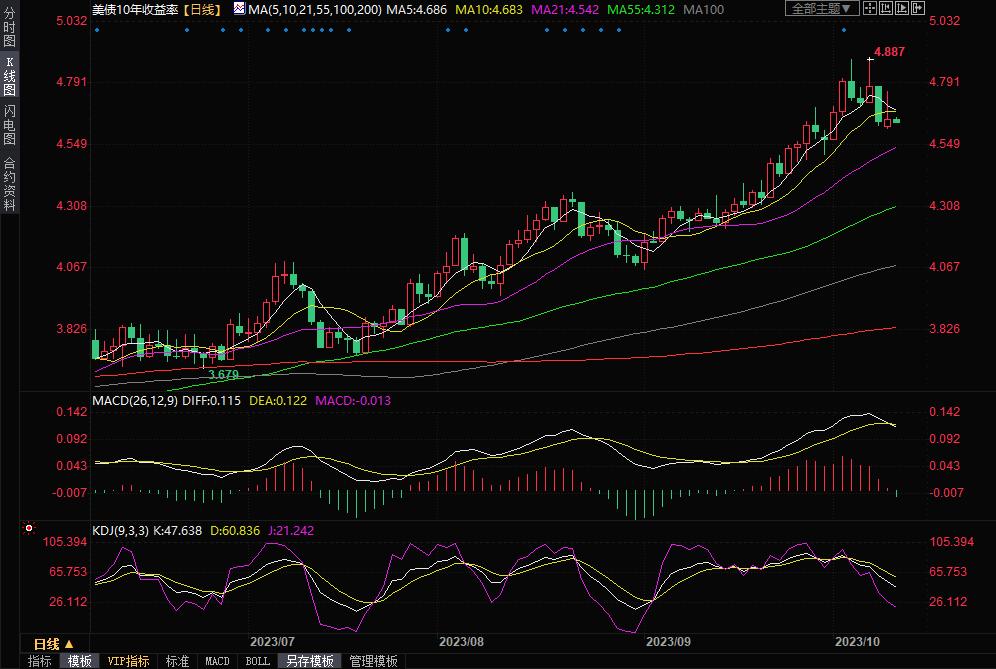Image resolution: width=996 pixels, height=669 pixels.
Task: Switch to 分时图 sidebar tab
Action: click(x=9, y=29)
